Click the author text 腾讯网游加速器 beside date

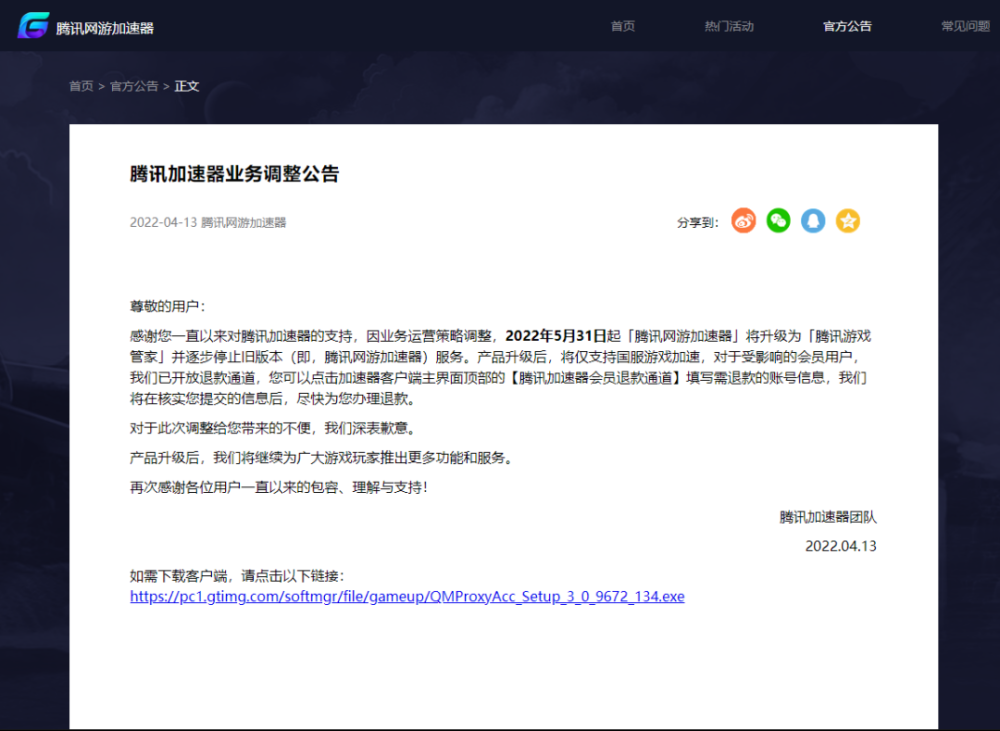pos(244,223)
